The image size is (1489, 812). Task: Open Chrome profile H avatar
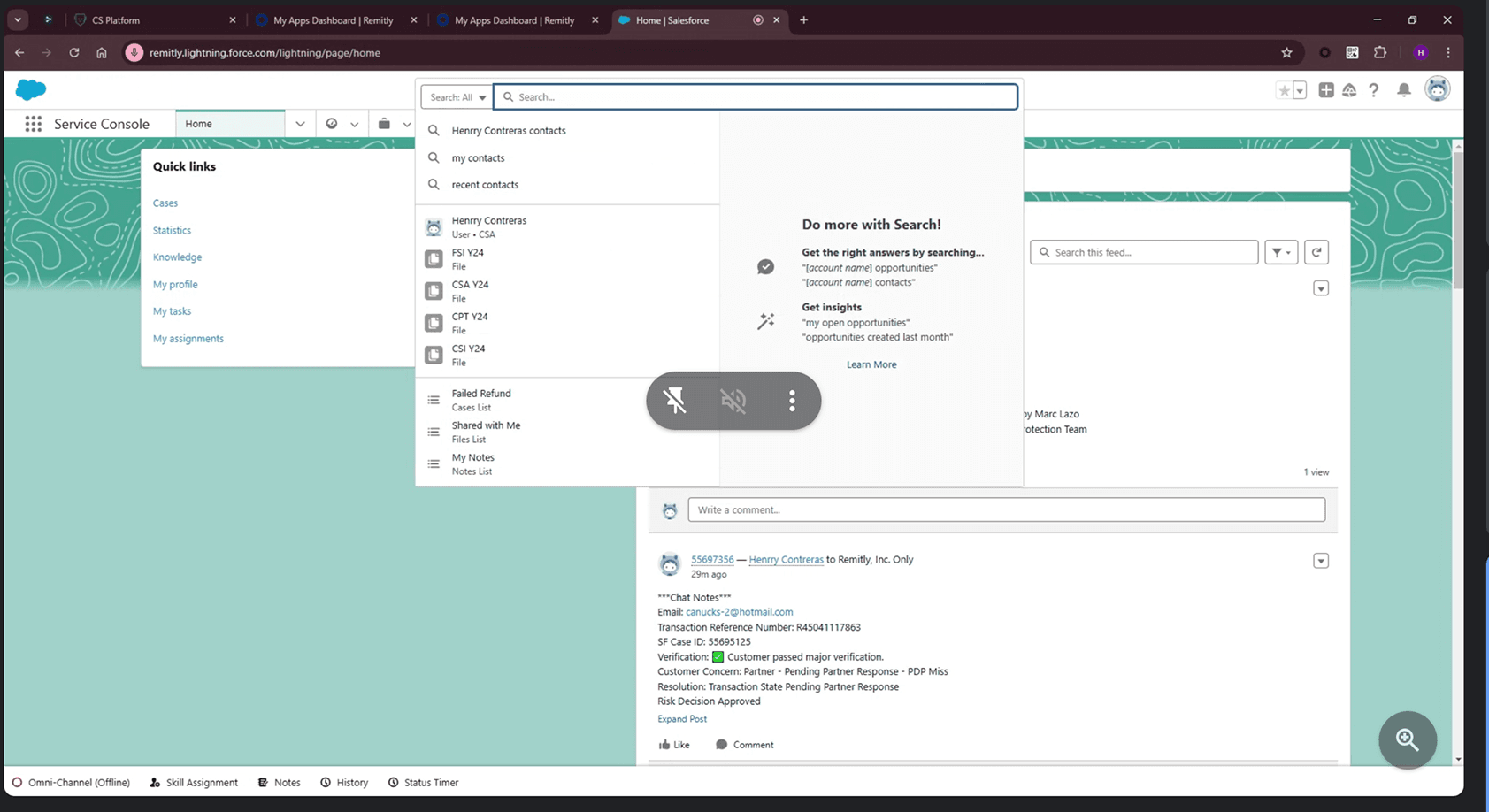click(x=1421, y=53)
